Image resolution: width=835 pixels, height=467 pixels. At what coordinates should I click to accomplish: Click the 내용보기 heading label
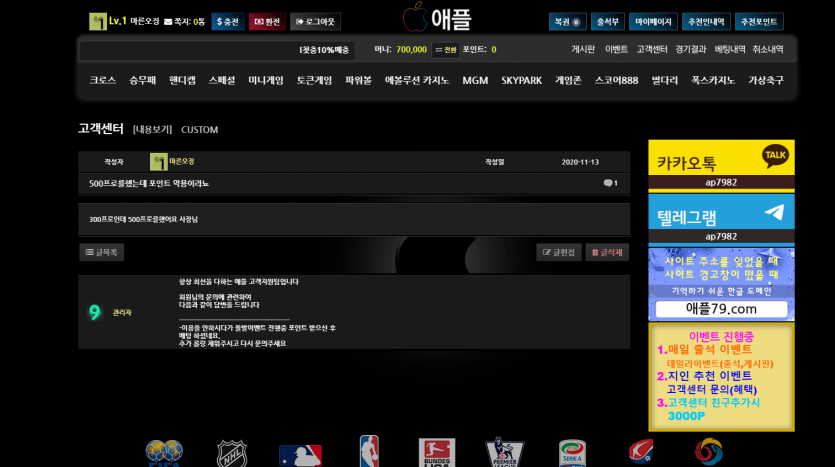[x=152, y=129]
